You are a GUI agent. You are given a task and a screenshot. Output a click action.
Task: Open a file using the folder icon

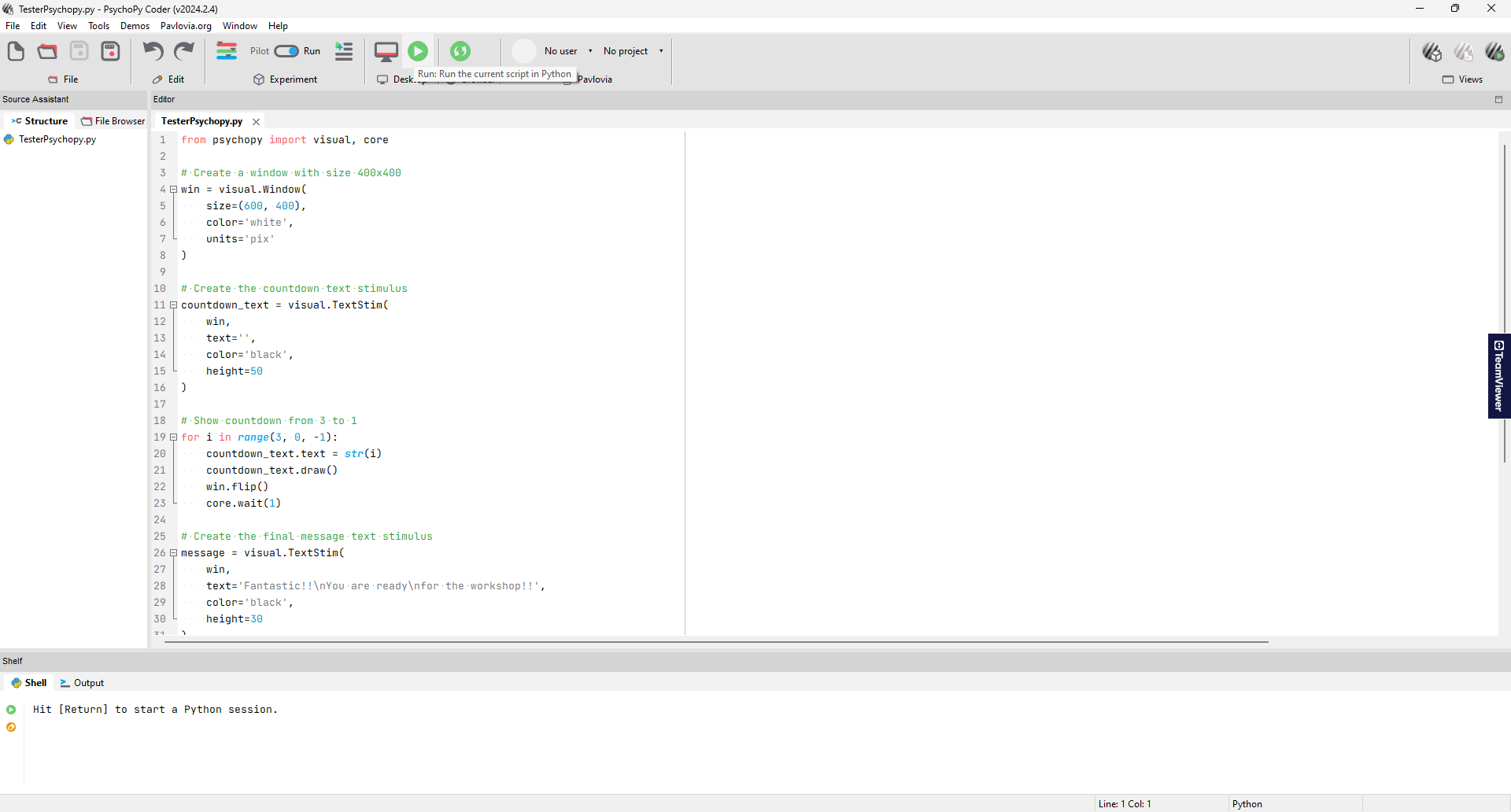(47, 52)
